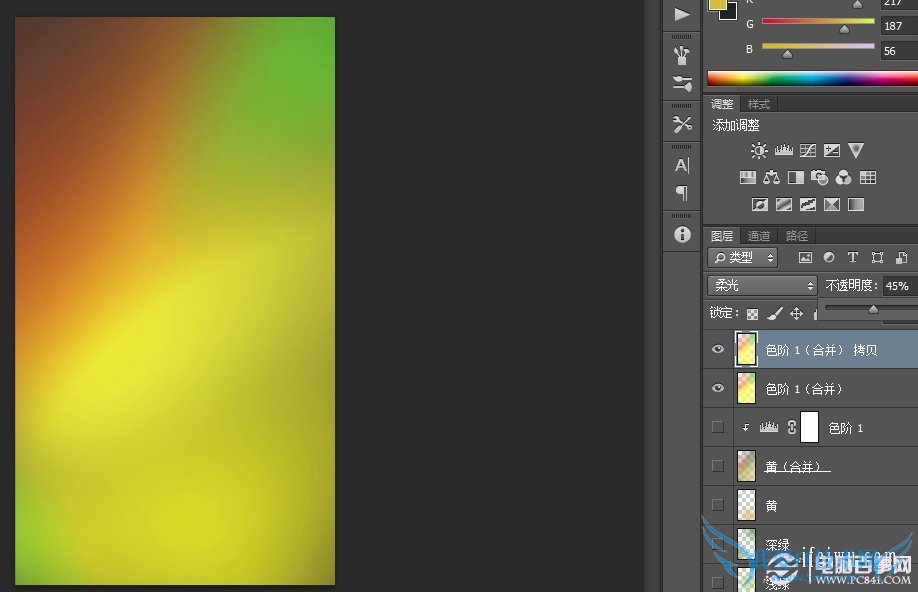Add a Levels adjustment layer

pos(783,151)
